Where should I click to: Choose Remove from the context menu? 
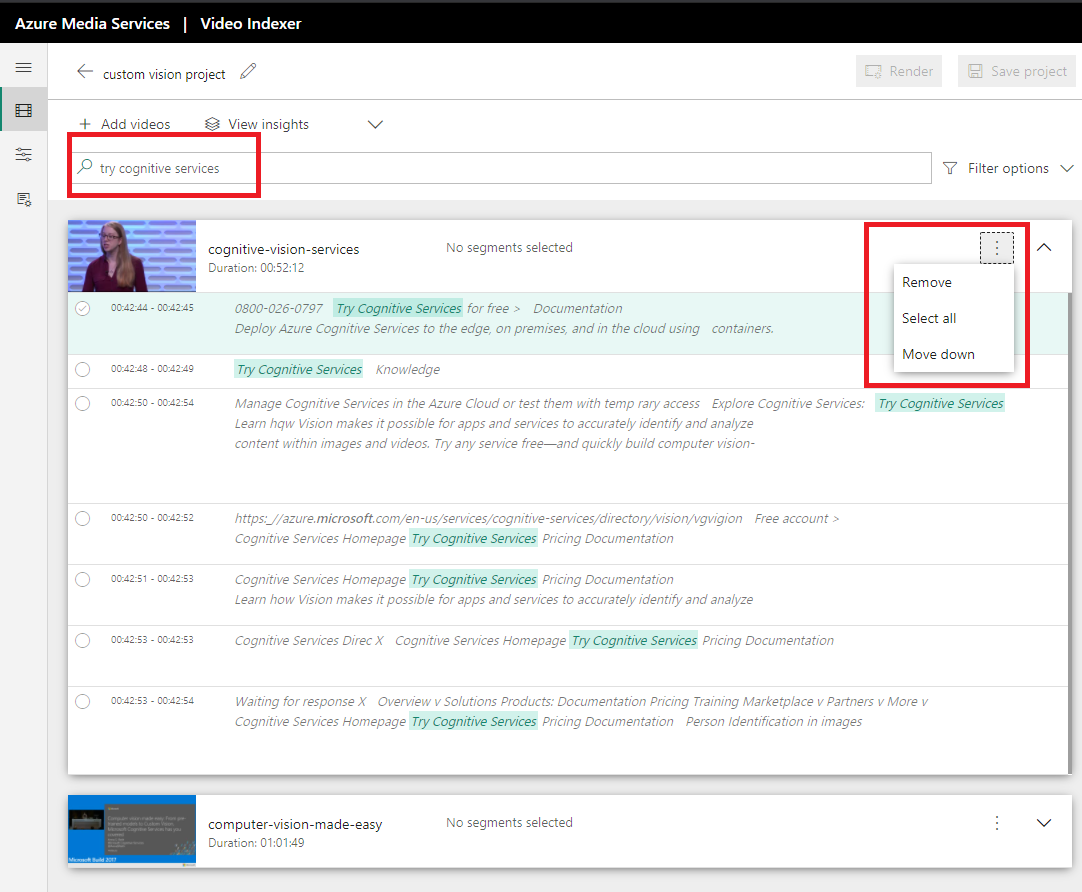click(x=954, y=282)
